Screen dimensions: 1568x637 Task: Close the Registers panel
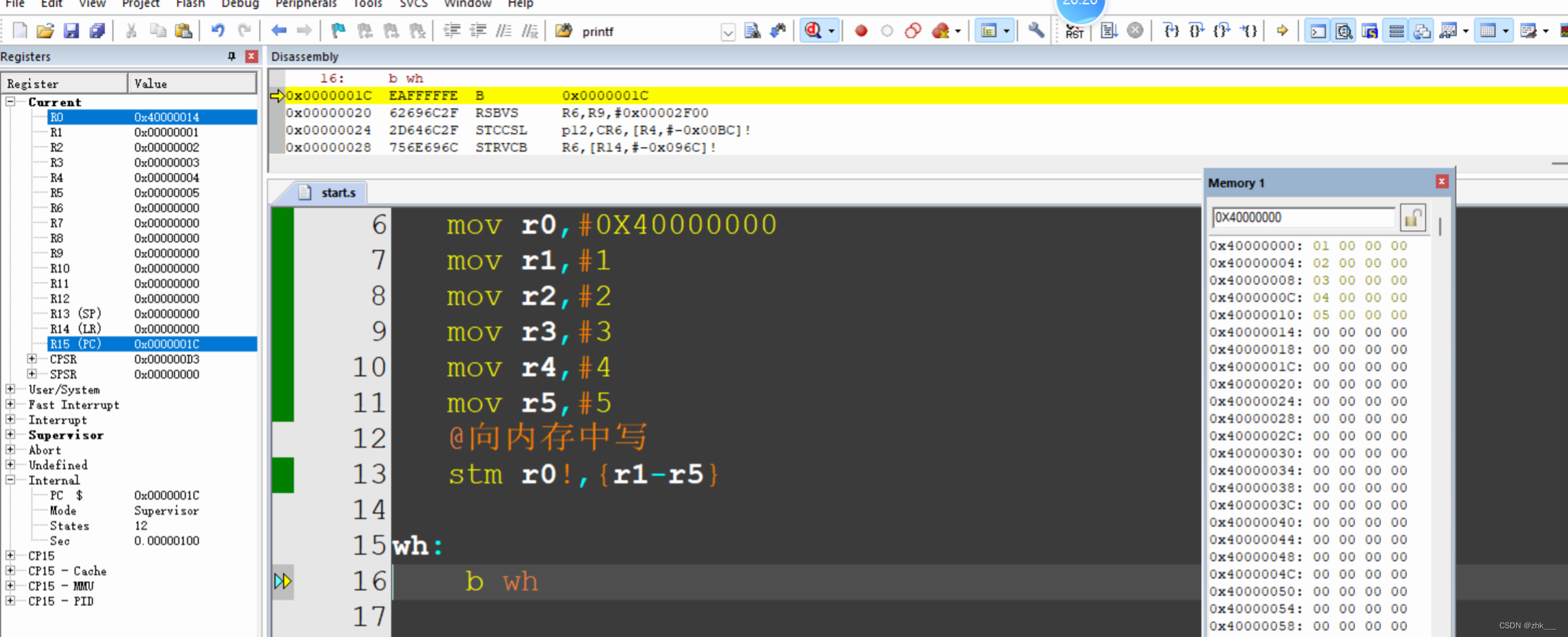coord(251,56)
